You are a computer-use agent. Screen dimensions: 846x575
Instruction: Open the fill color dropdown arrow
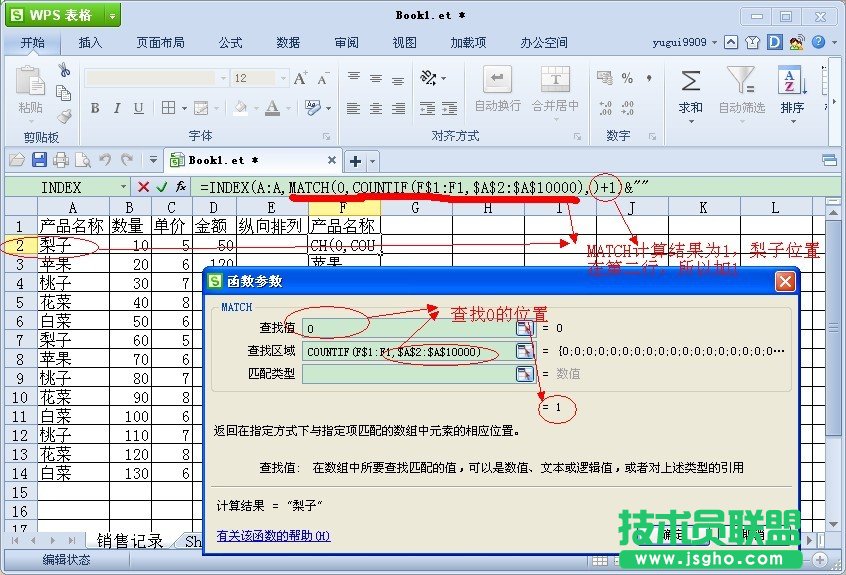[256, 108]
